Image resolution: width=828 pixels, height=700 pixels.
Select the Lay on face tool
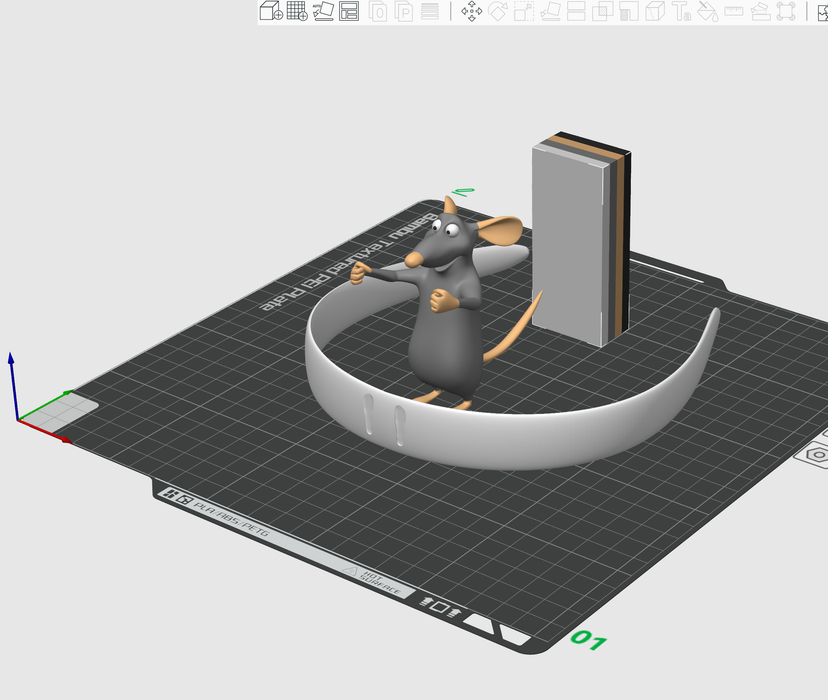coord(550,12)
